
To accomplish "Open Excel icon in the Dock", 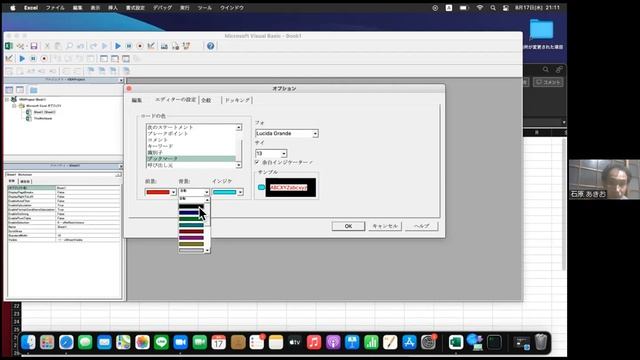I will click(456, 342).
